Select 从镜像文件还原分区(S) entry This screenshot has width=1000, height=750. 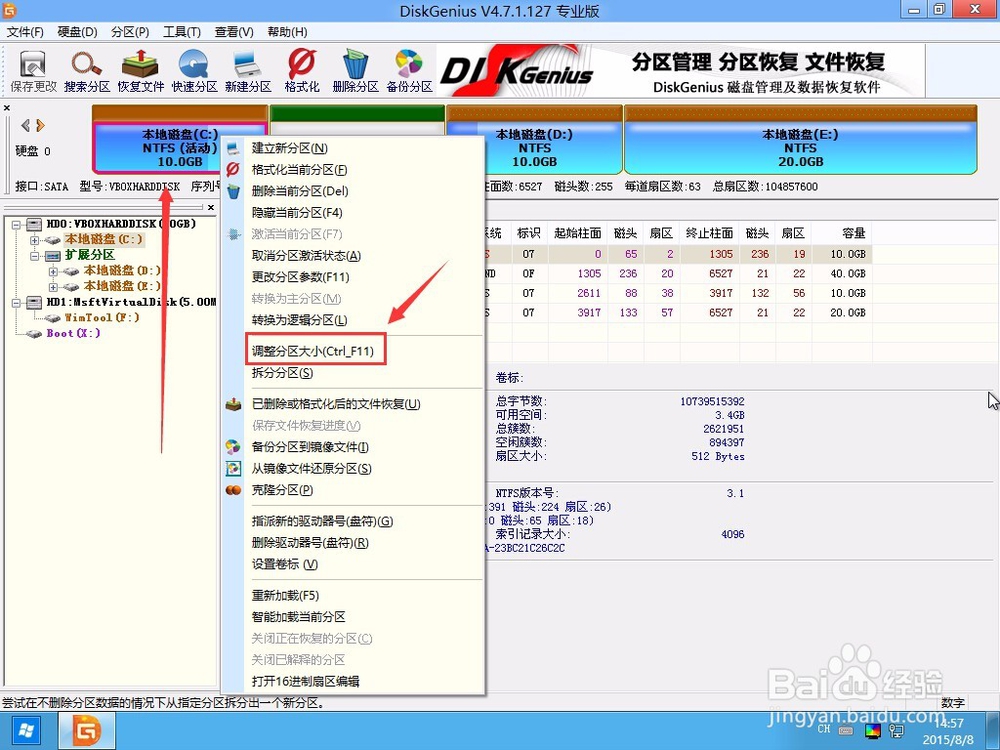(311, 469)
